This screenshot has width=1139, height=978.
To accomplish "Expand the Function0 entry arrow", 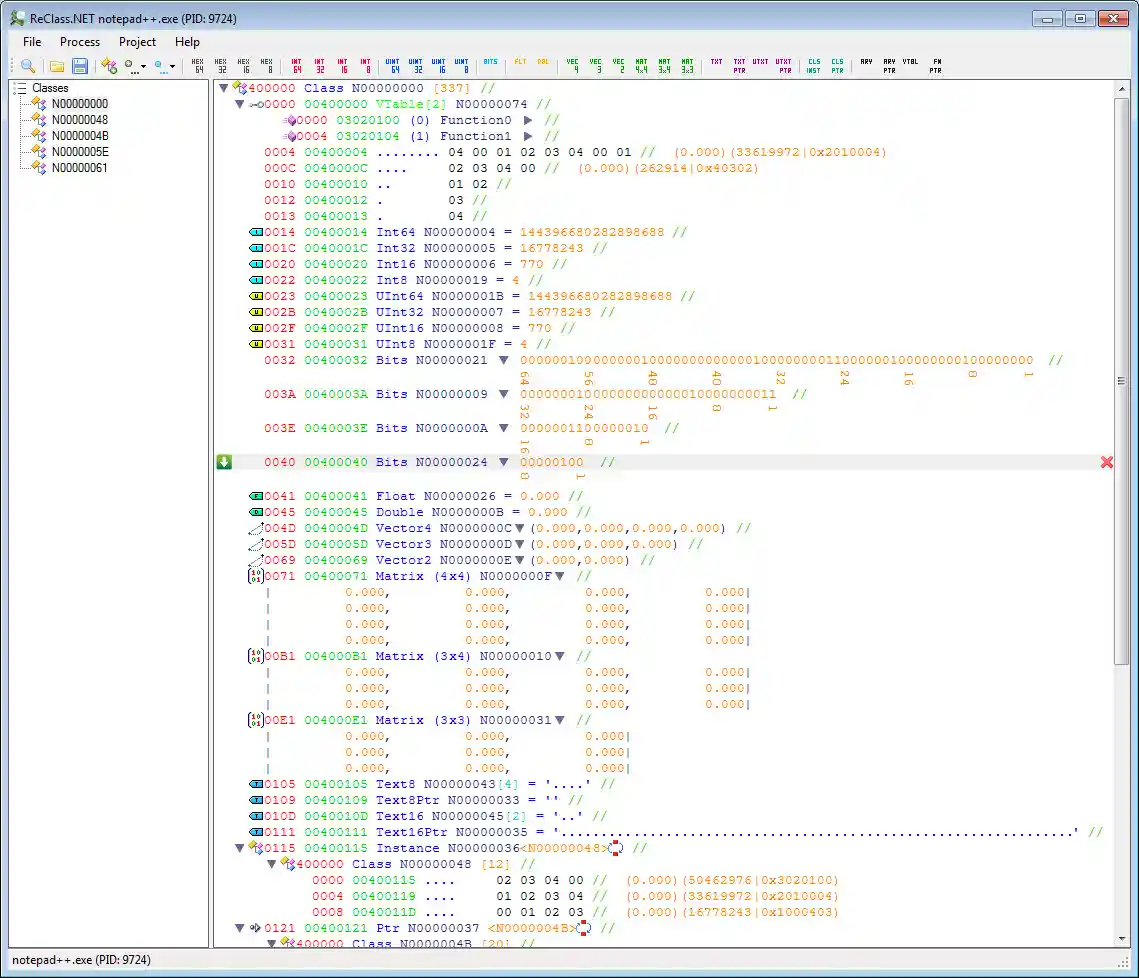I will click(x=528, y=120).
